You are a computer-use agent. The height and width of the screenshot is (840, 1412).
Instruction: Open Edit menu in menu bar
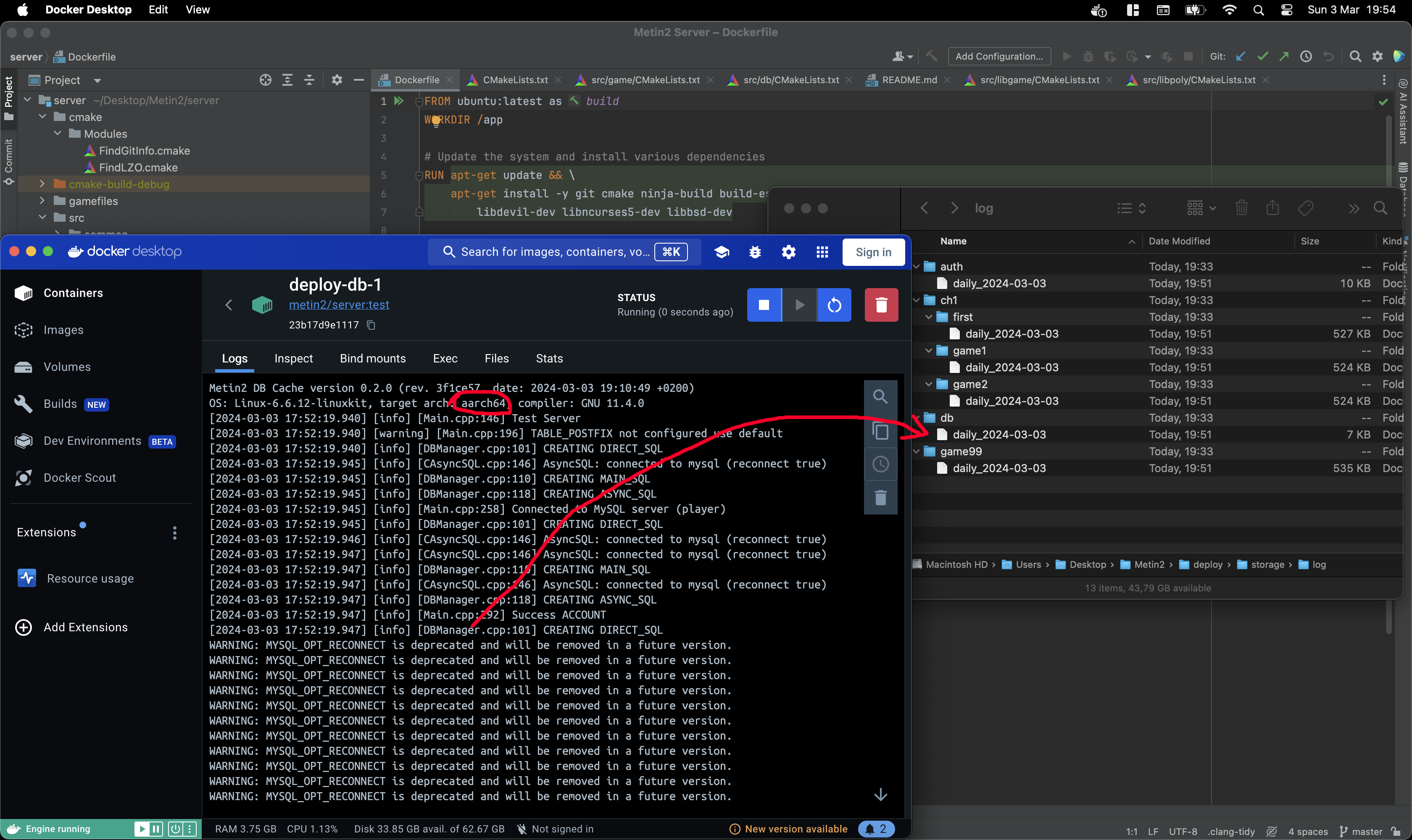158,10
